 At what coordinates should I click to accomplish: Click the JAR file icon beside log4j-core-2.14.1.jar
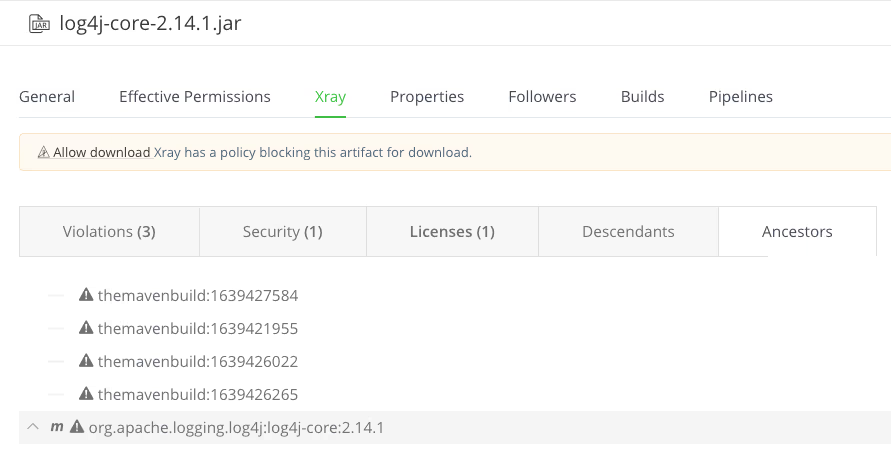pos(39,23)
